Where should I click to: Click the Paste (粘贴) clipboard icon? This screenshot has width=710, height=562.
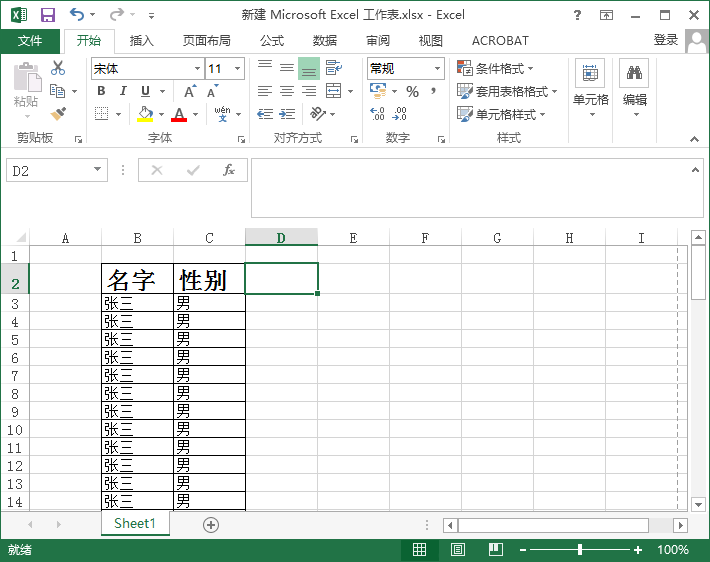point(26,78)
